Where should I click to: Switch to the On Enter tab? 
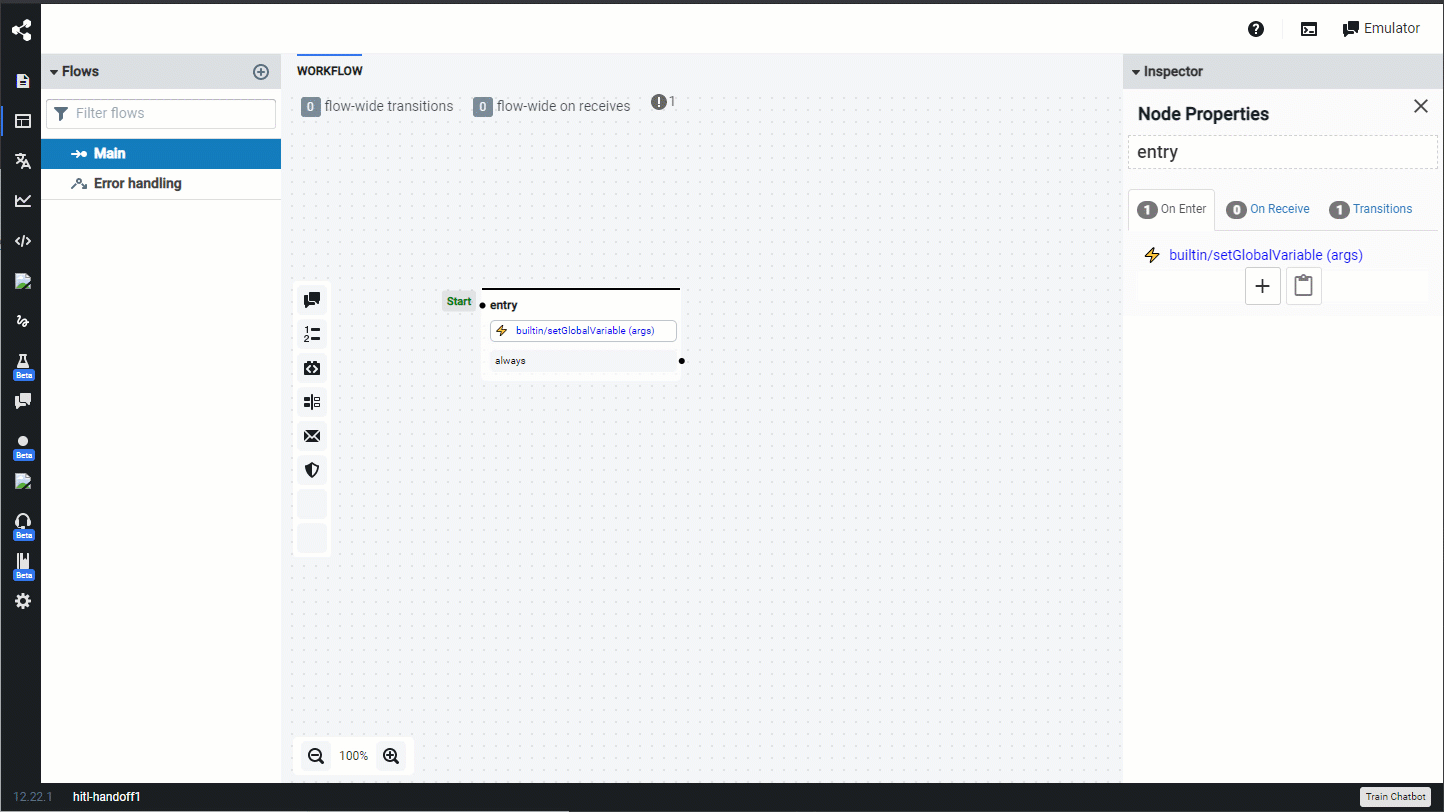pyautogui.click(x=1172, y=209)
